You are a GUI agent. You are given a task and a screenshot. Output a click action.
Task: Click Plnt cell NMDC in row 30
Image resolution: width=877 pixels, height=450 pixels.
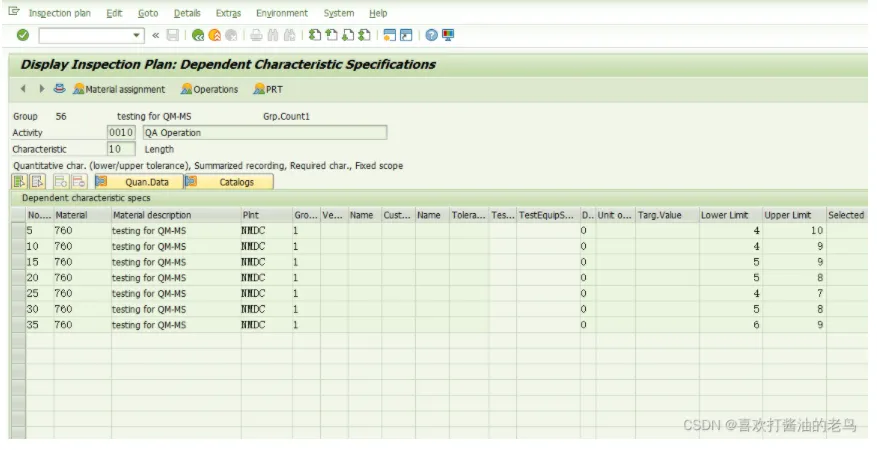pyautogui.click(x=266, y=309)
